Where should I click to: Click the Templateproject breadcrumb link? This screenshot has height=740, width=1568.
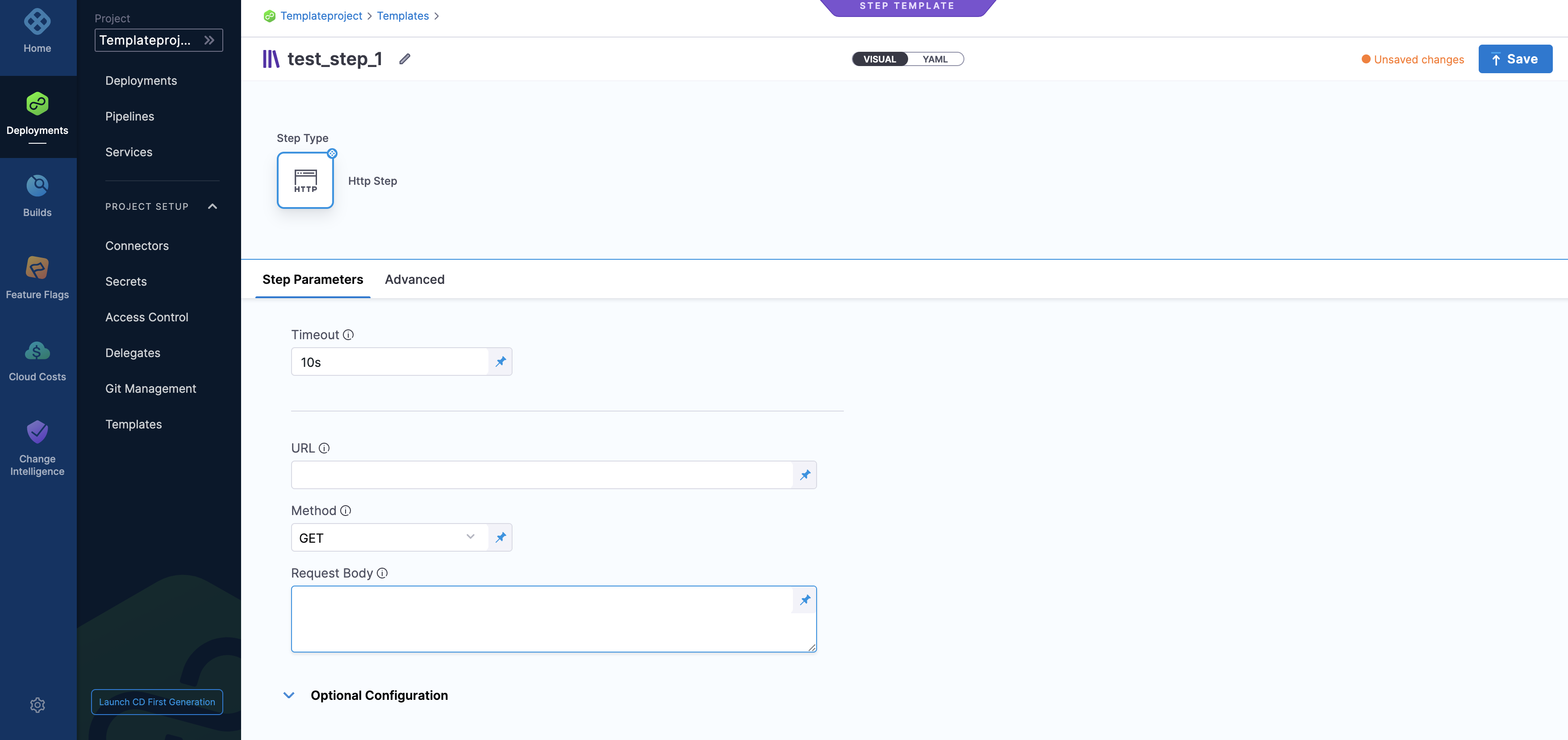(x=321, y=16)
